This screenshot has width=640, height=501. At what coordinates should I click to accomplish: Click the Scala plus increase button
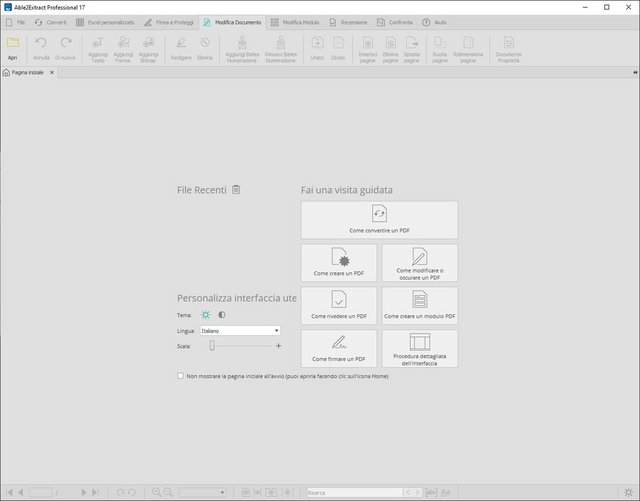pyautogui.click(x=278, y=346)
